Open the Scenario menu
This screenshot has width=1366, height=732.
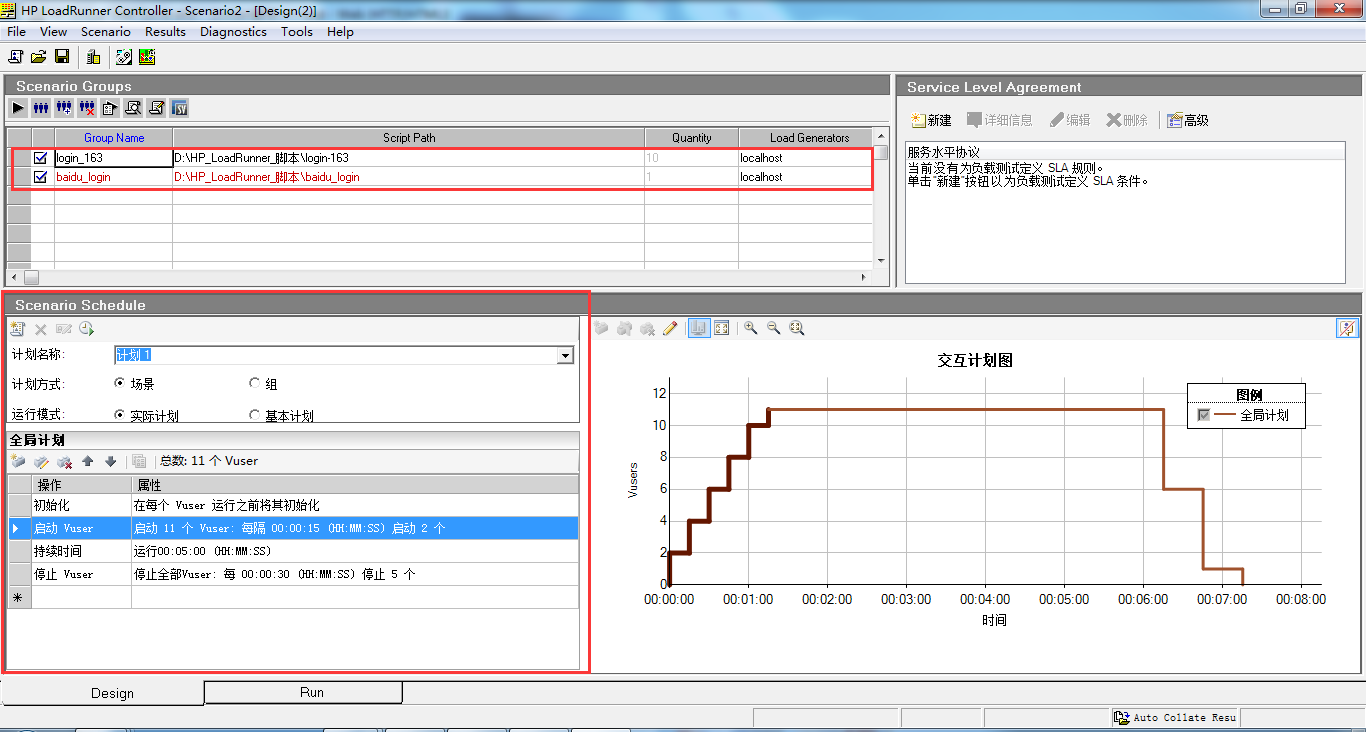tap(106, 31)
